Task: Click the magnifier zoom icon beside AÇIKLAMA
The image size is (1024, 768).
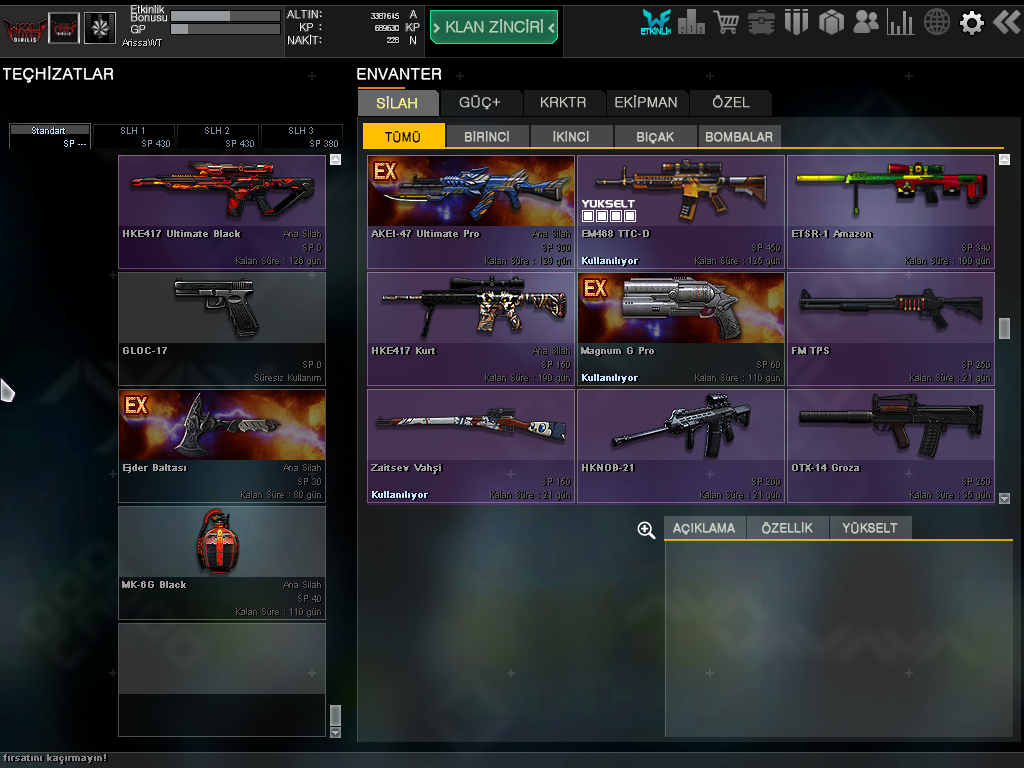Action: pos(646,530)
